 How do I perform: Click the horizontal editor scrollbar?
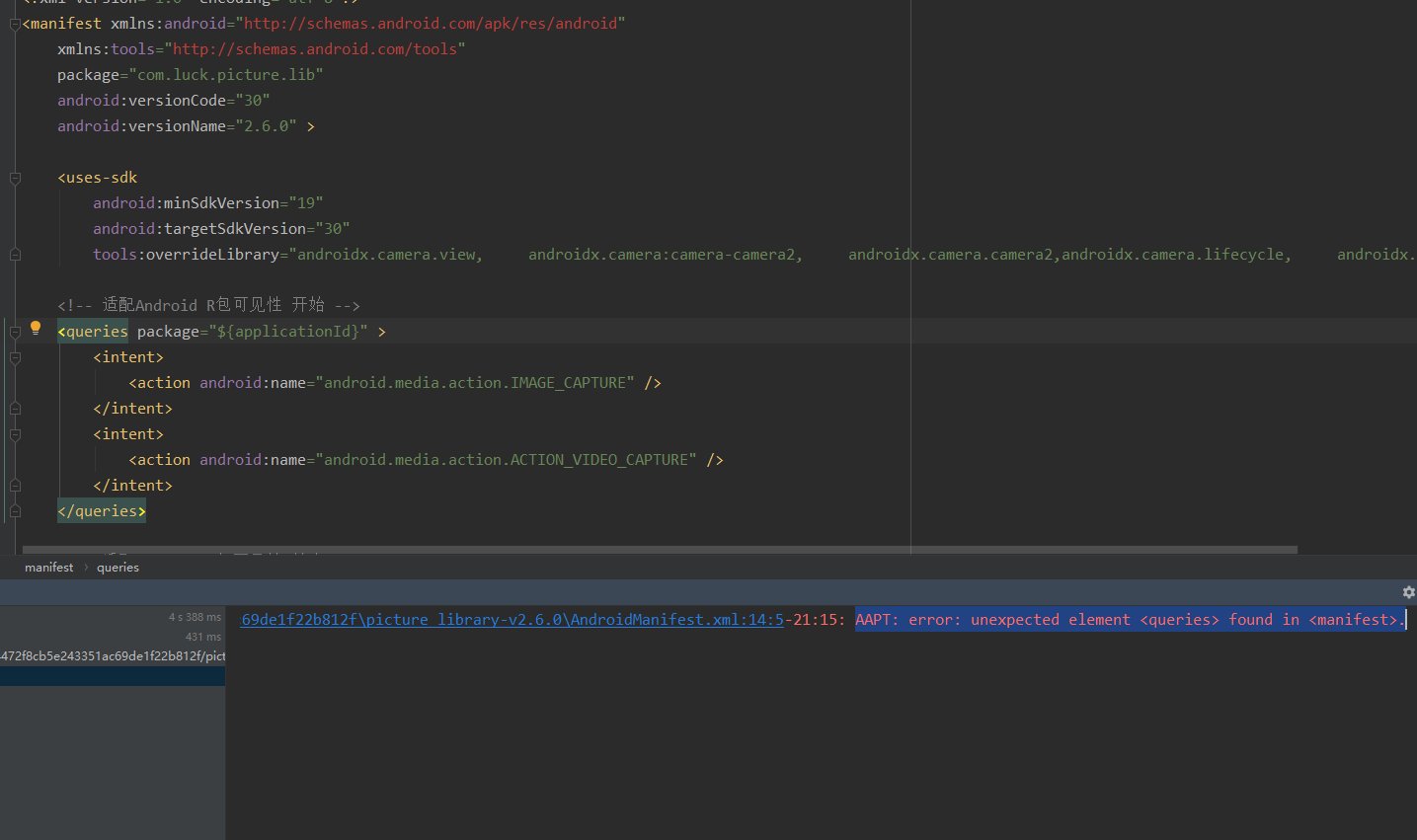(x=660, y=550)
